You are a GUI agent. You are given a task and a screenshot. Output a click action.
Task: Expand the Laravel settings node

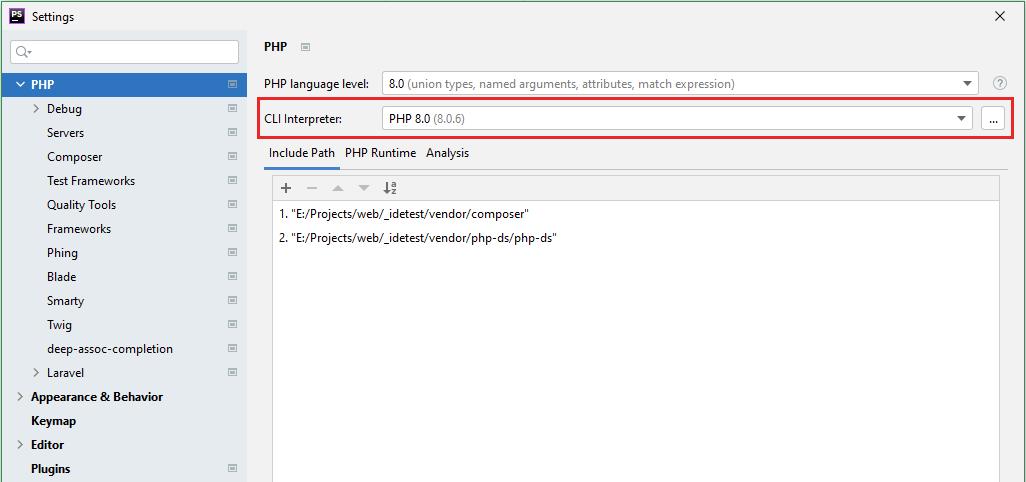tap(36, 373)
